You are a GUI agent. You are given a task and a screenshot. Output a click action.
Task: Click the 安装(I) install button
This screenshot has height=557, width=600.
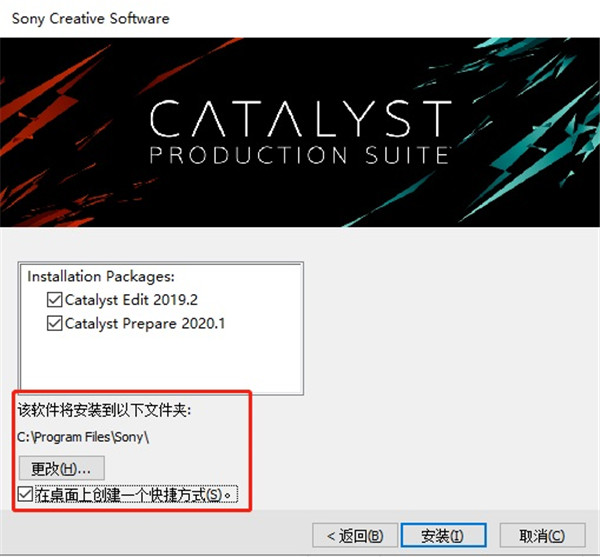tap(443, 535)
